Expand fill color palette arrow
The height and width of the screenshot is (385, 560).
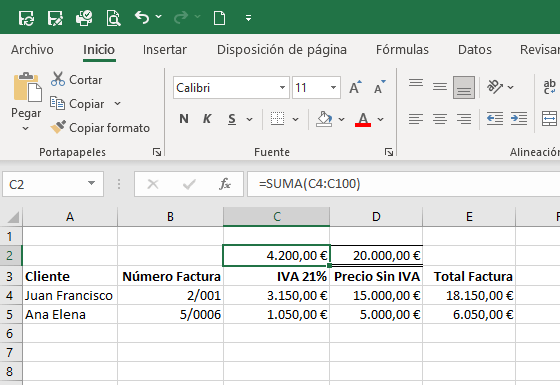coord(341,119)
